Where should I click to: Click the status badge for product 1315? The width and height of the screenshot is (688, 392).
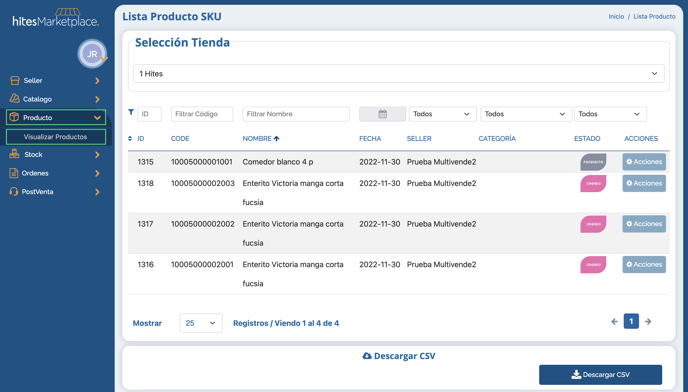[593, 162]
